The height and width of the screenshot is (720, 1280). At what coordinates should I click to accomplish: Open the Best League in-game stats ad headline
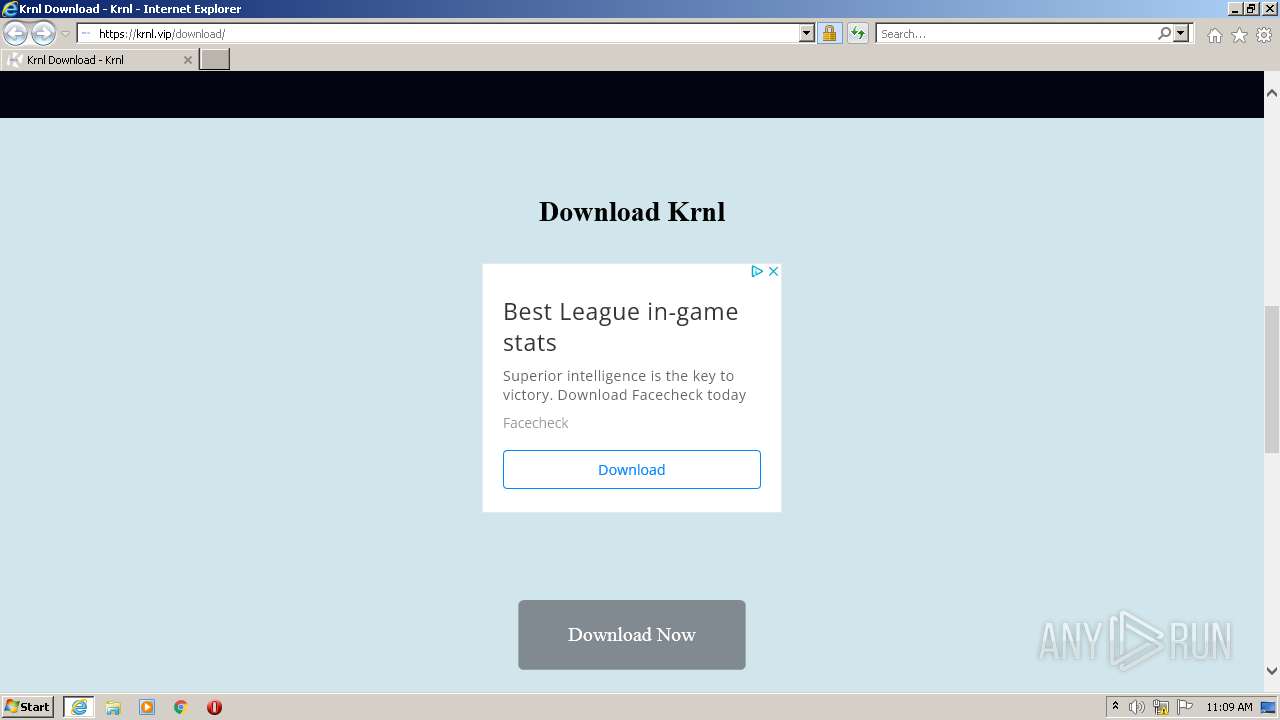coord(621,327)
